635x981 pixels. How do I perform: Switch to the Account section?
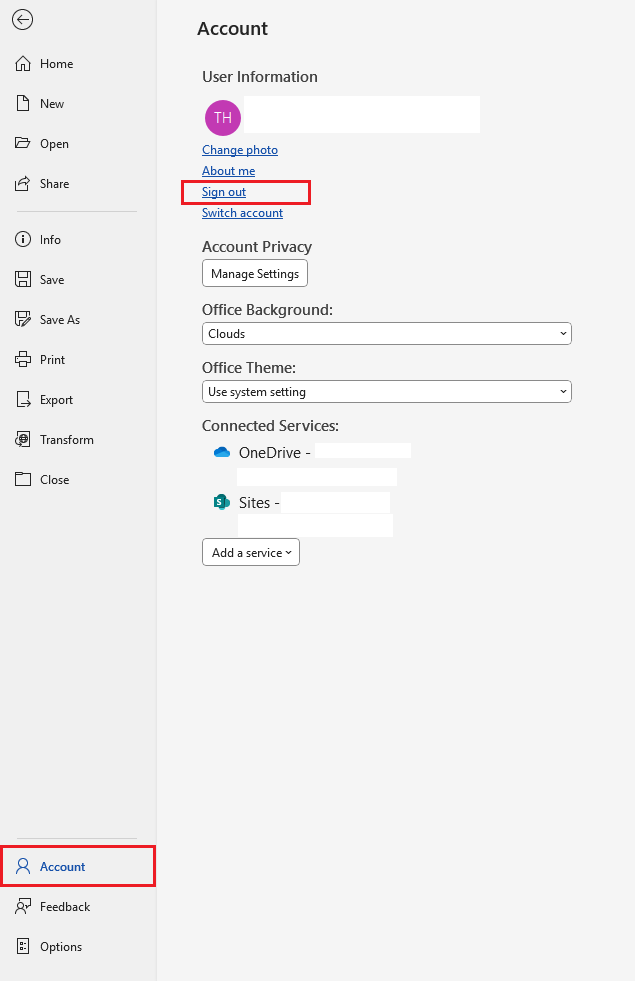tap(60, 866)
